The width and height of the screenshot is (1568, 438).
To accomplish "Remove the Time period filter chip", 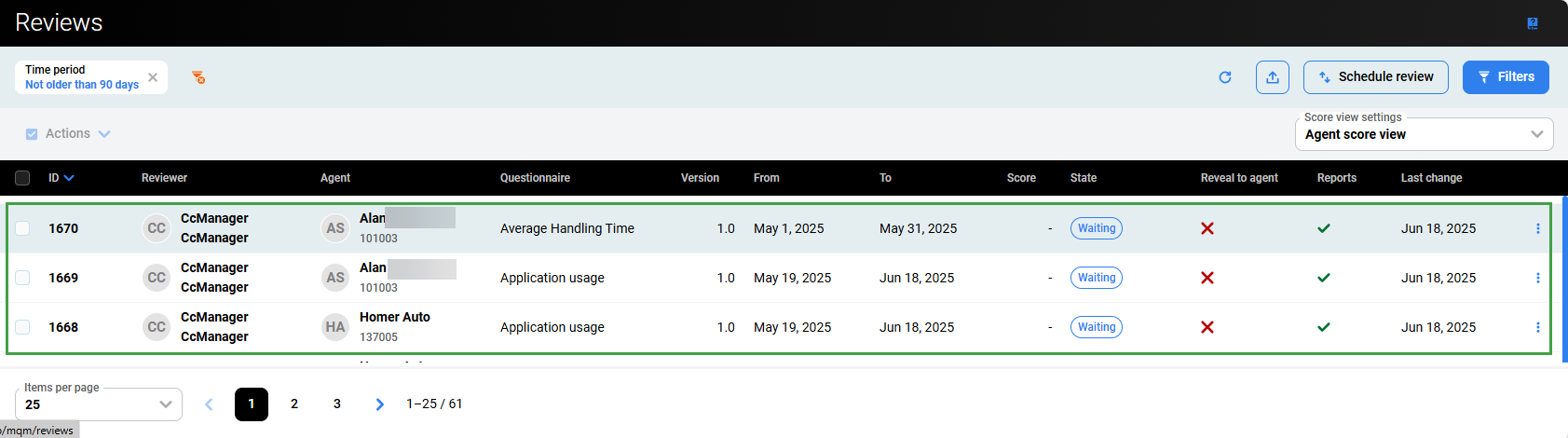I will coord(153,77).
